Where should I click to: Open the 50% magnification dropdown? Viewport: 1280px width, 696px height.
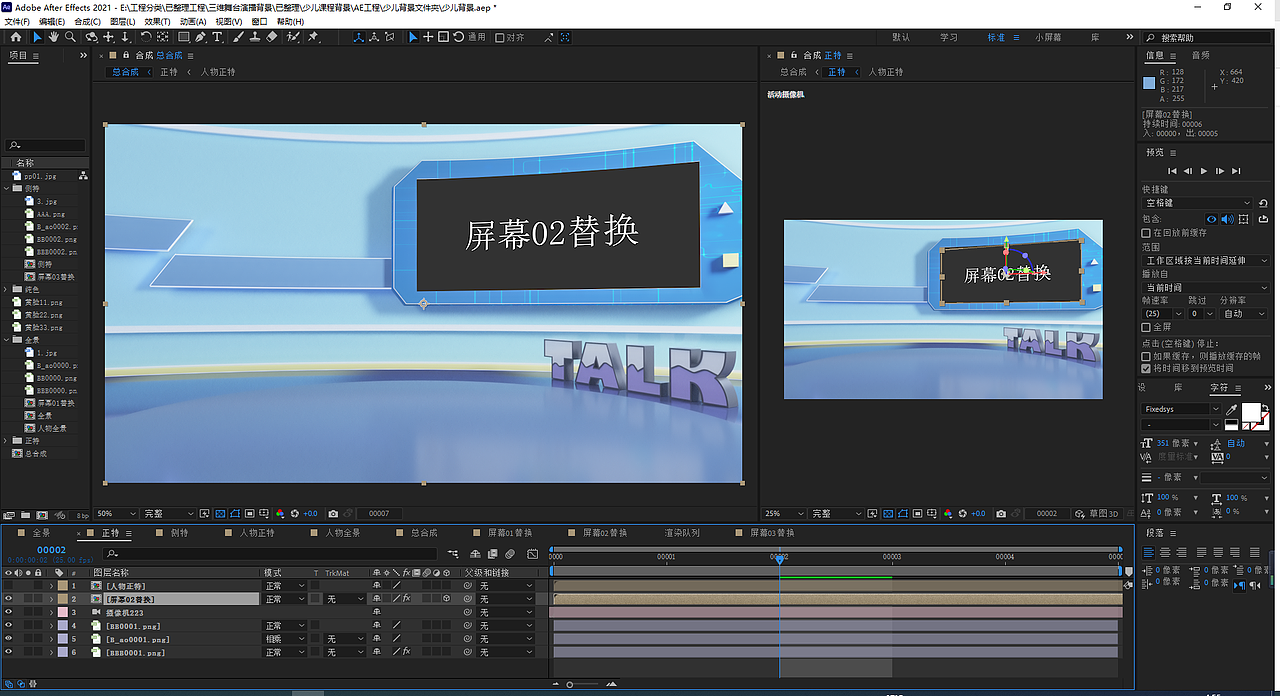[x=117, y=513]
